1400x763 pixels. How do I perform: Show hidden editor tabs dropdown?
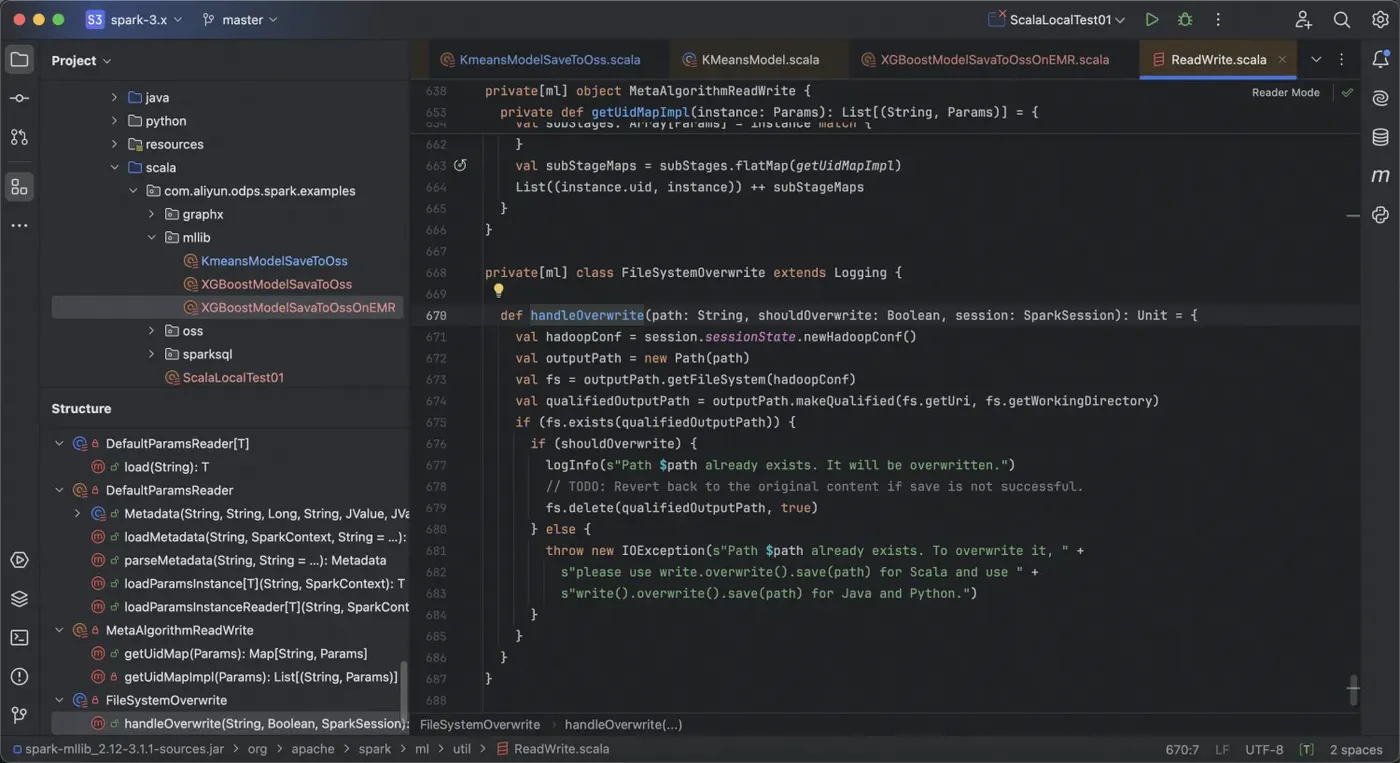click(x=1316, y=60)
